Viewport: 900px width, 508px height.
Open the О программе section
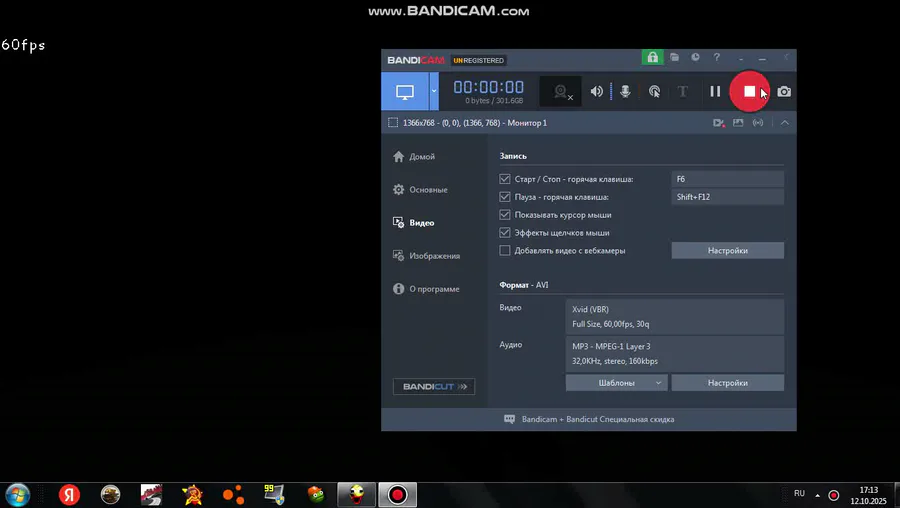tap(426, 289)
